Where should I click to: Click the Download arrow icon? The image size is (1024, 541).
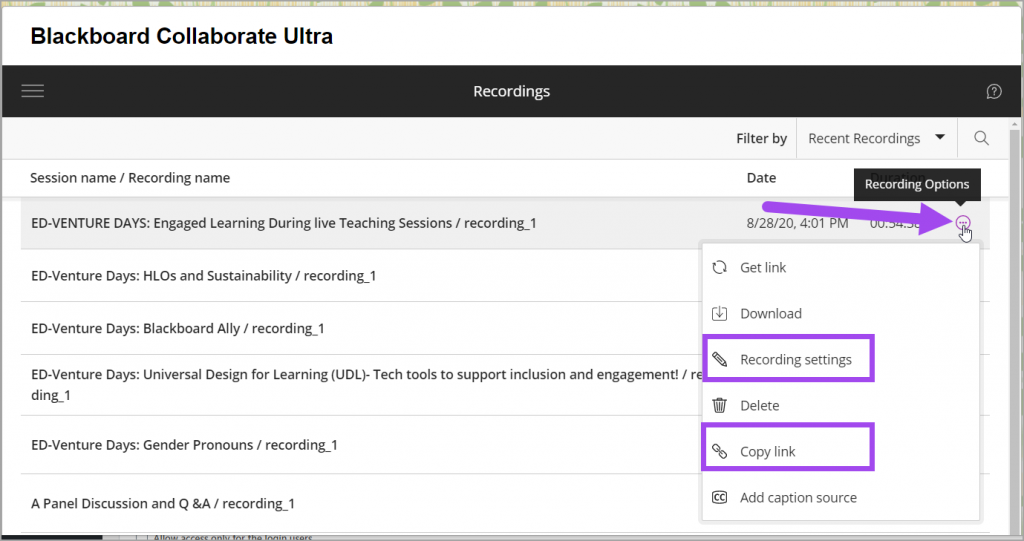pos(719,313)
